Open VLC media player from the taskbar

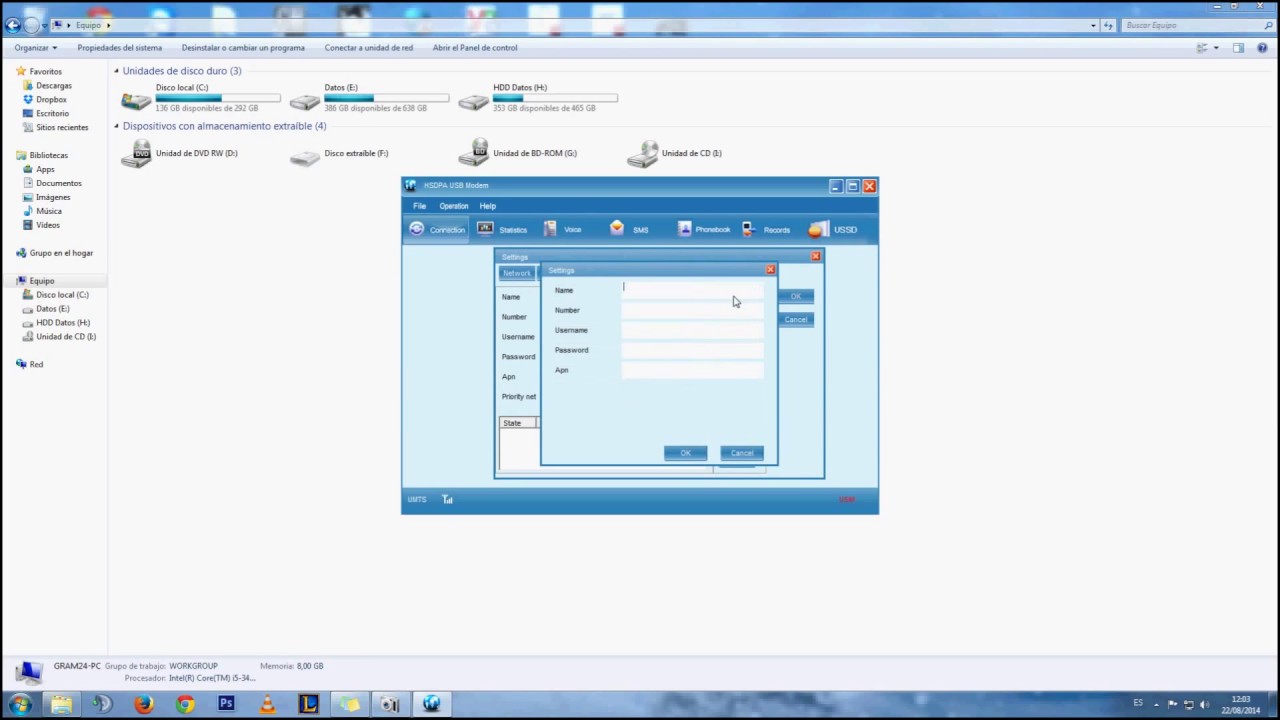(x=267, y=704)
